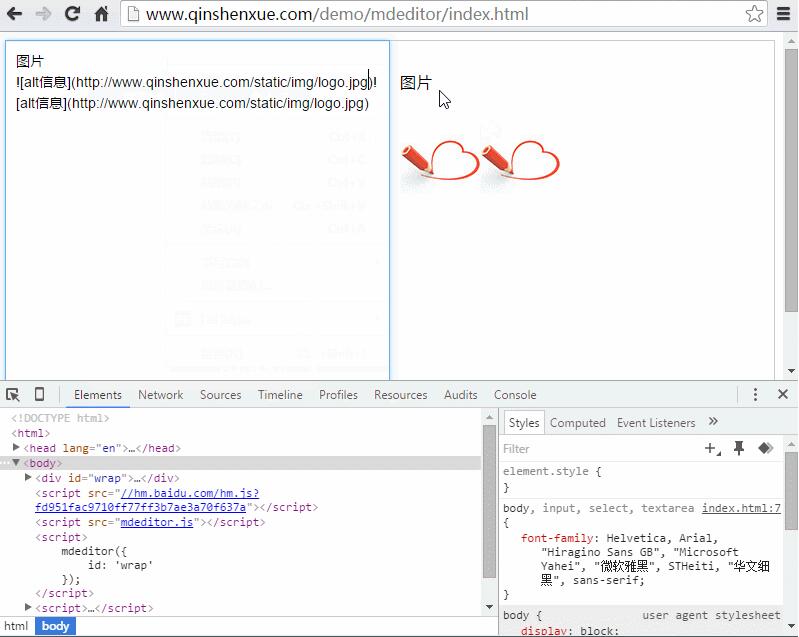Activate the inspect element picker in DevTools
Viewport: 799px width, 637px height.
coord(13,395)
